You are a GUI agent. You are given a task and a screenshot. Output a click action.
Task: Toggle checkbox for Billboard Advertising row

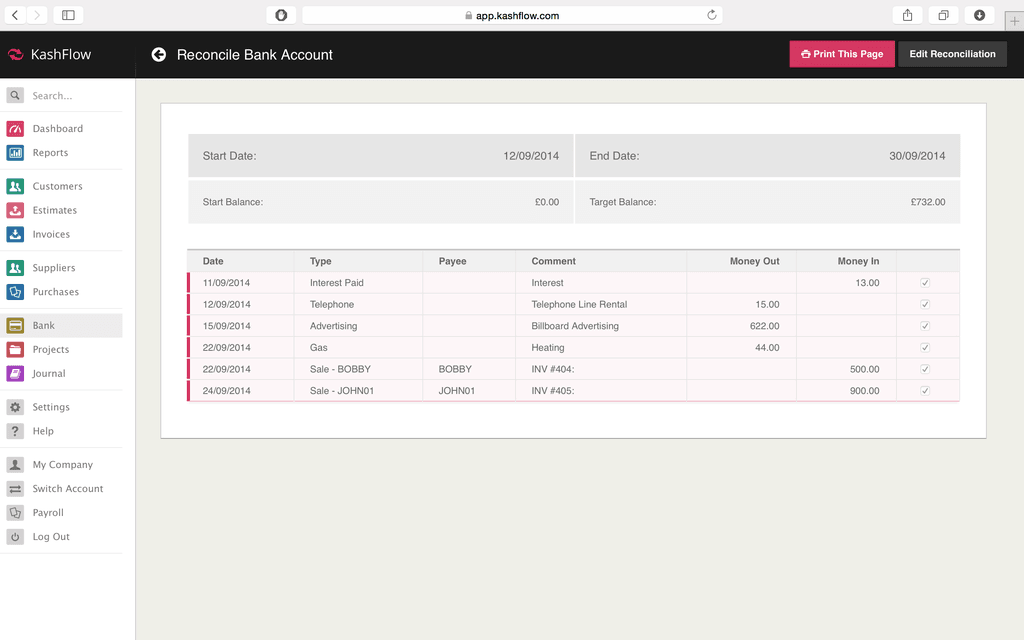click(925, 326)
